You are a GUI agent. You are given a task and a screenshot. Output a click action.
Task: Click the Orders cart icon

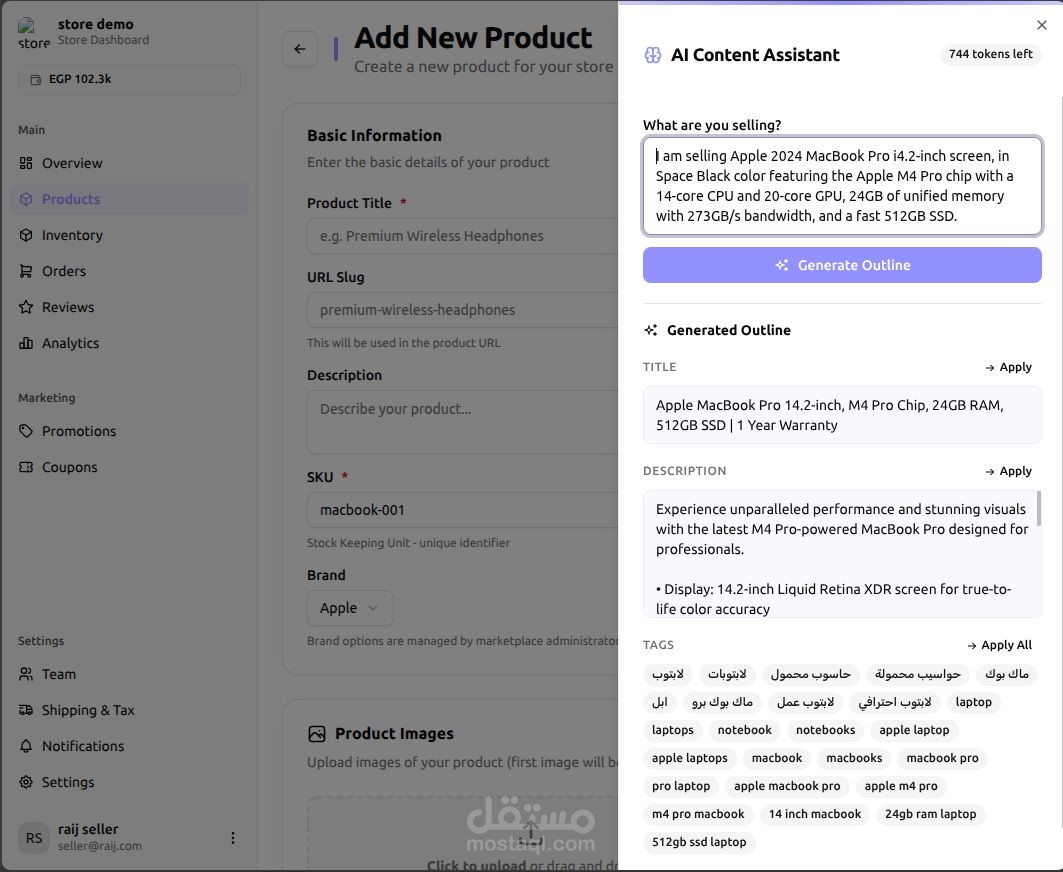tap(26, 271)
